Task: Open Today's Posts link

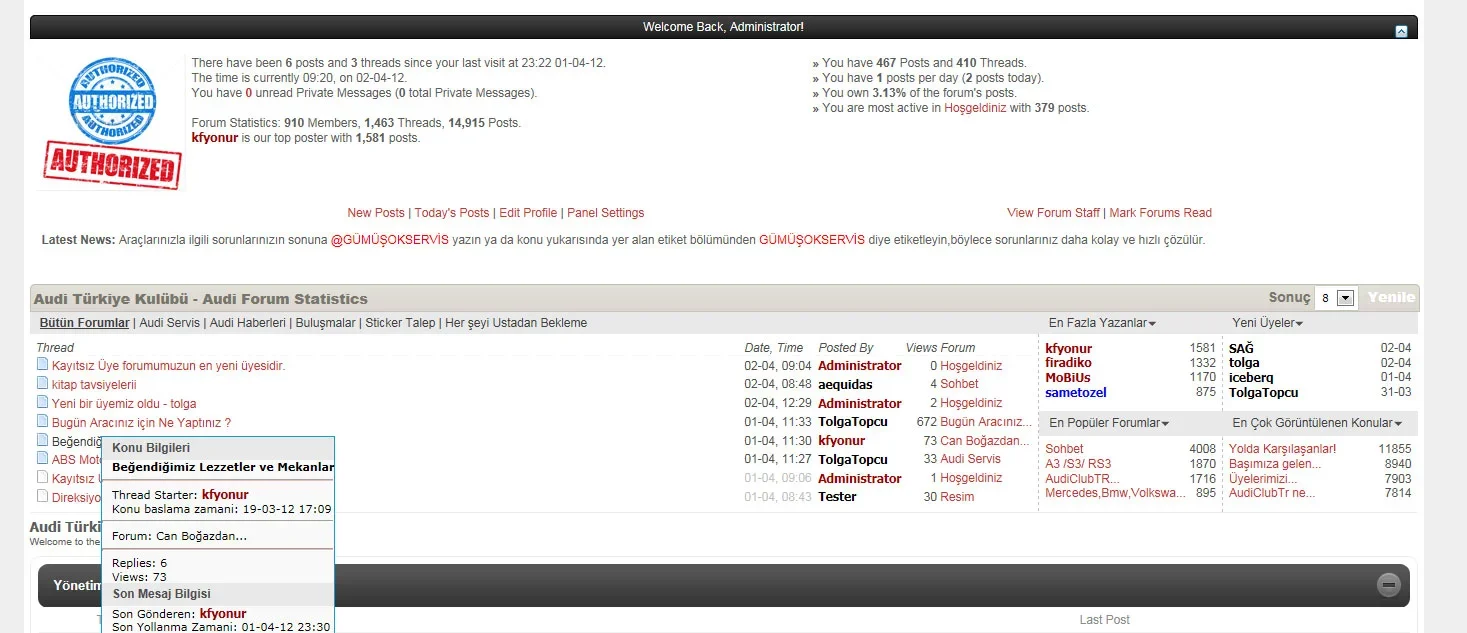Action: [x=452, y=213]
